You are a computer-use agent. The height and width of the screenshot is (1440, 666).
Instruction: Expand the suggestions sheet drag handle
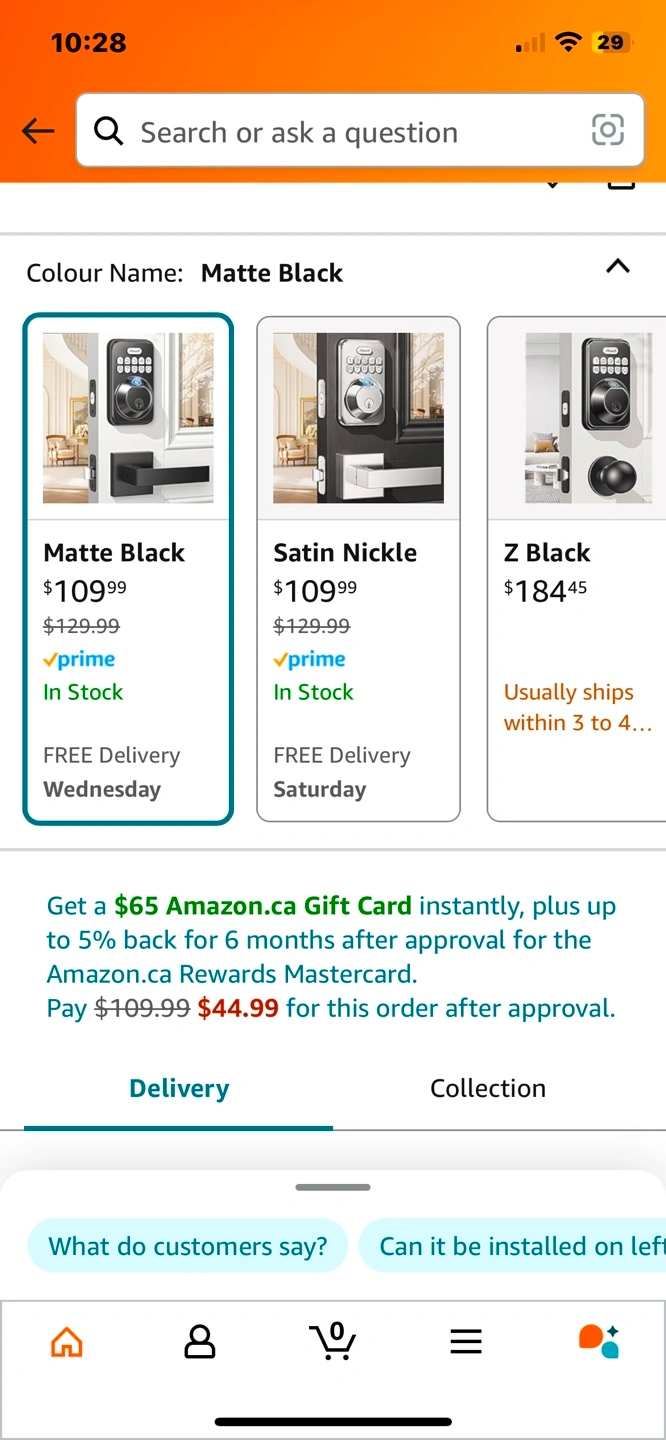coord(333,1187)
